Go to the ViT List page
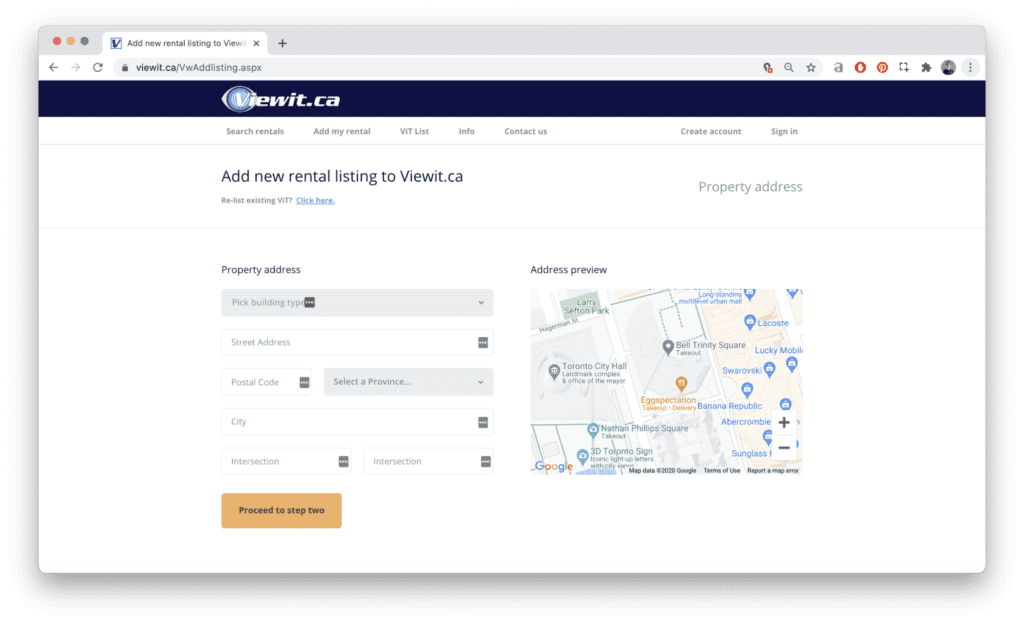Screen dimensions: 1024x624 pyautogui.click(x=414, y=131)
